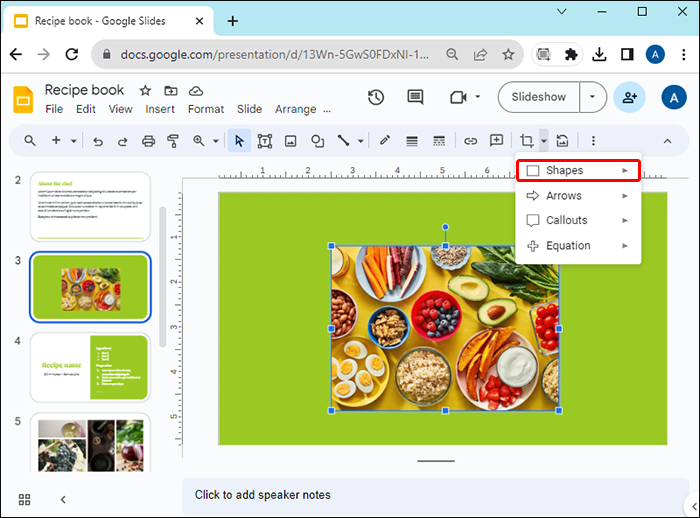Bookmark this page with star
This screenshot has width=700, height=518.
[x=508, y=54]
